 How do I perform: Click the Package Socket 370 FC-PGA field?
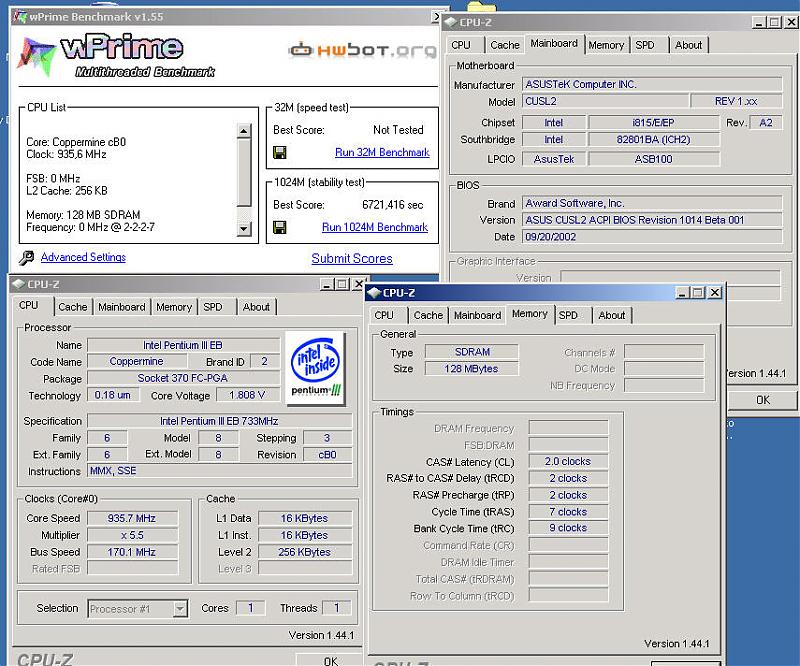coord(183,378)
